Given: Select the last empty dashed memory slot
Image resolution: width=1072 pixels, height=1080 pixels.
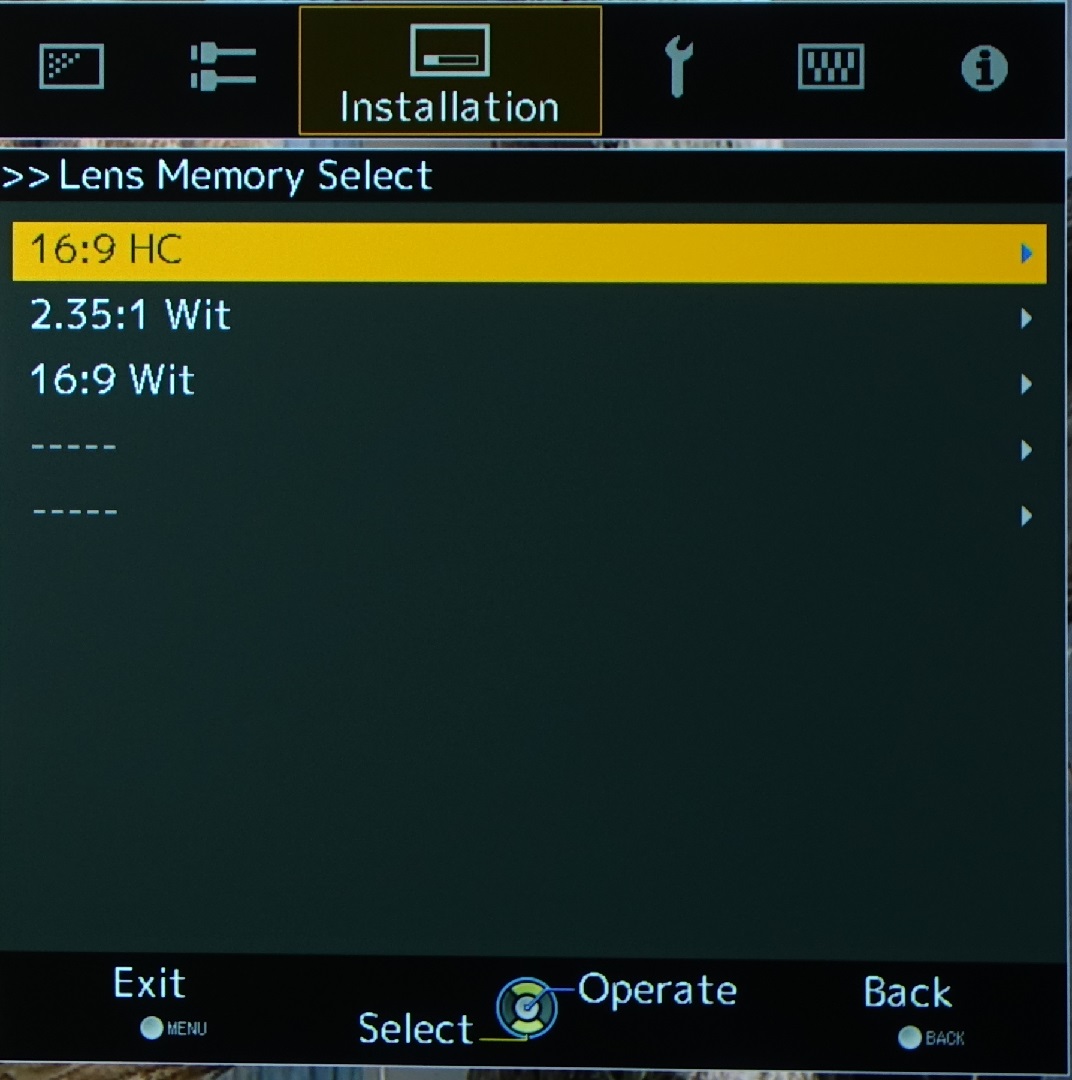Looking at the screenshot, I should (x=529, y=513).
